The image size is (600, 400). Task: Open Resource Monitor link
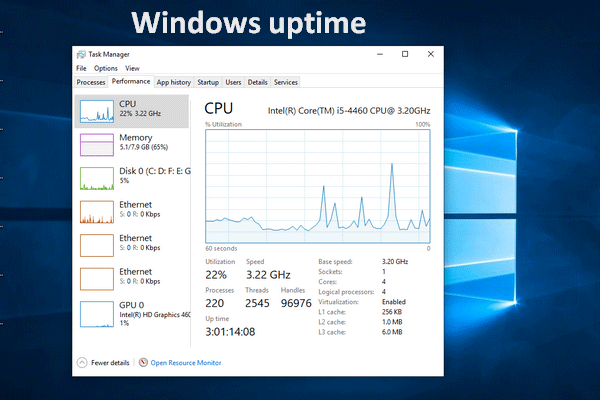186,362
